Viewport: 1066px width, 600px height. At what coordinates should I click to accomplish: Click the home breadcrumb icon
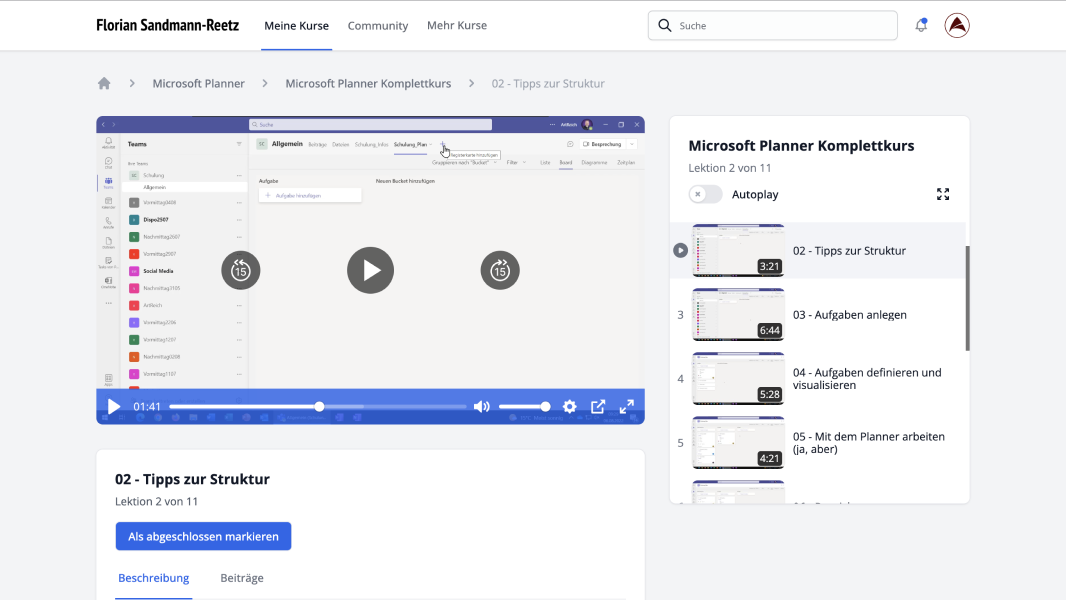point(104,84)
